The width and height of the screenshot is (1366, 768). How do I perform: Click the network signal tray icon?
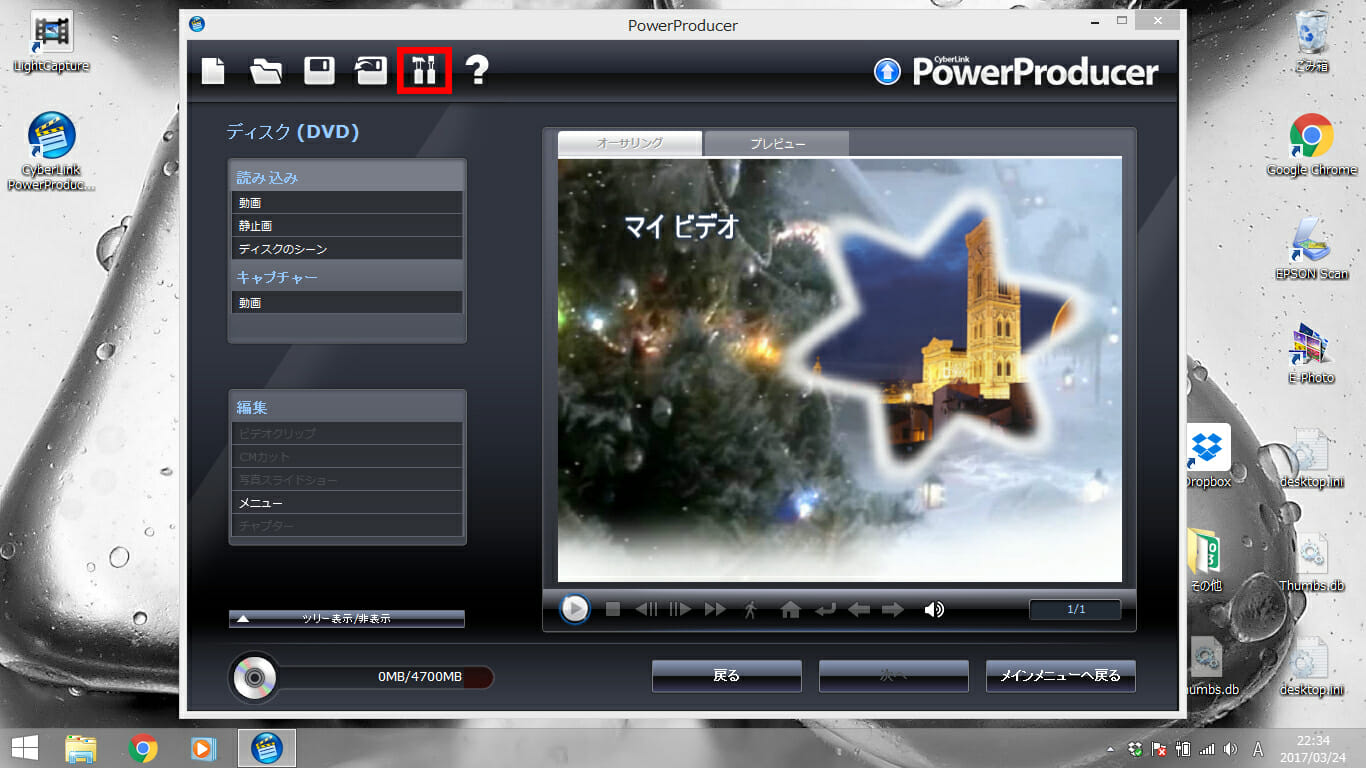pyautogui.click(x=1206, y=749)
